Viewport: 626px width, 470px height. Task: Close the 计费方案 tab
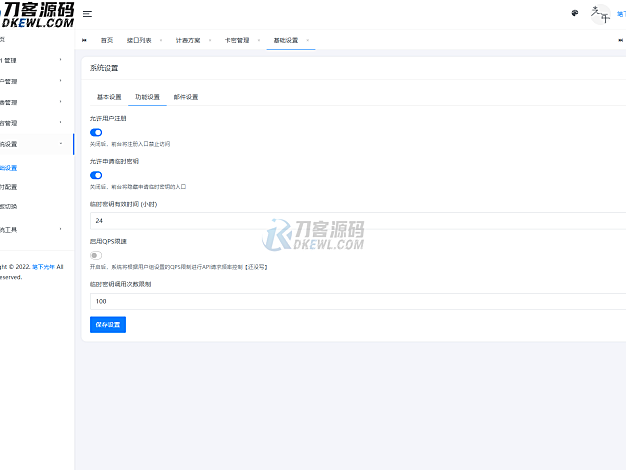click(210, 40)
